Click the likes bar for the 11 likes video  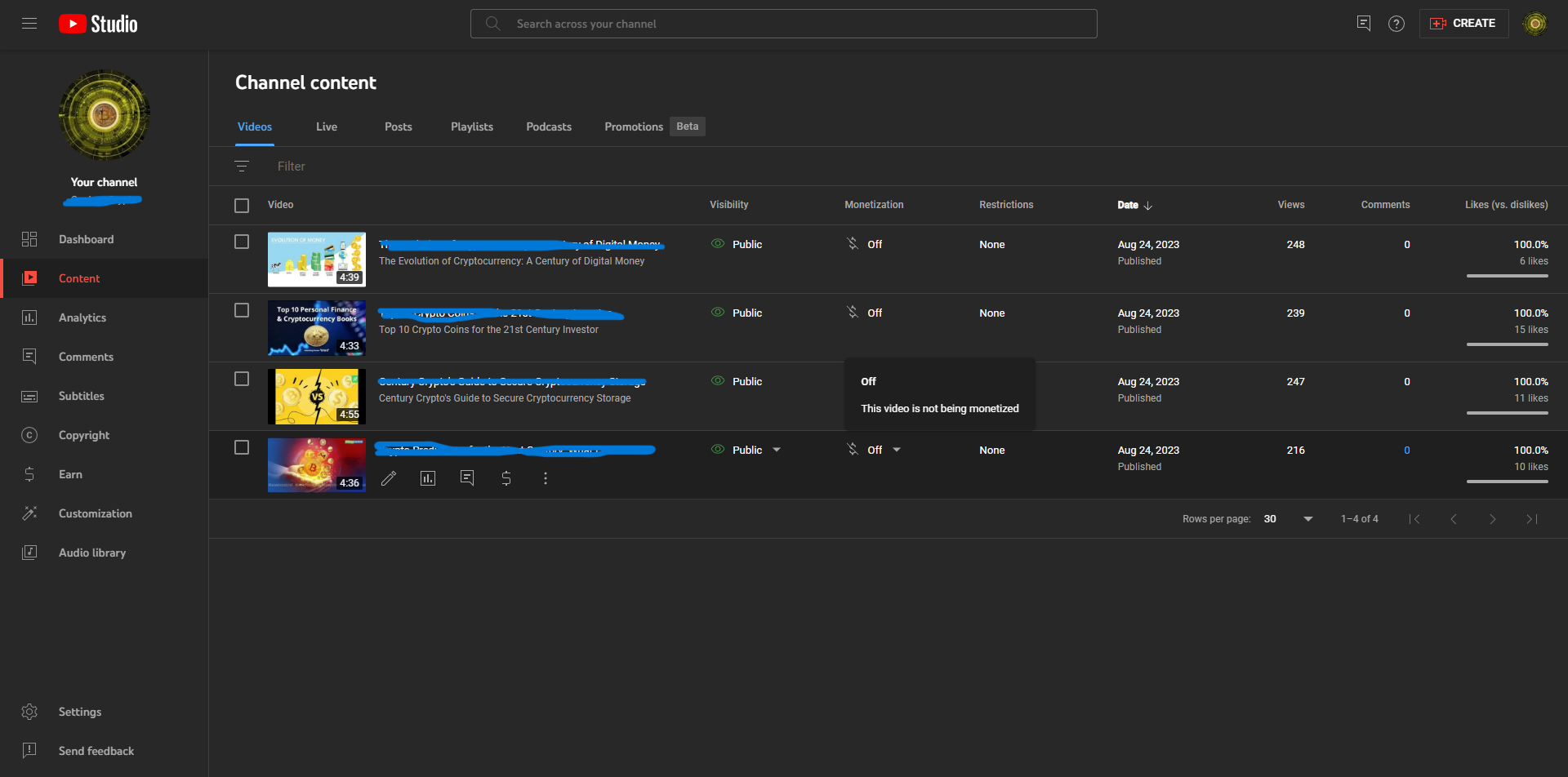pyautogui.click(x=1508, y=413)
